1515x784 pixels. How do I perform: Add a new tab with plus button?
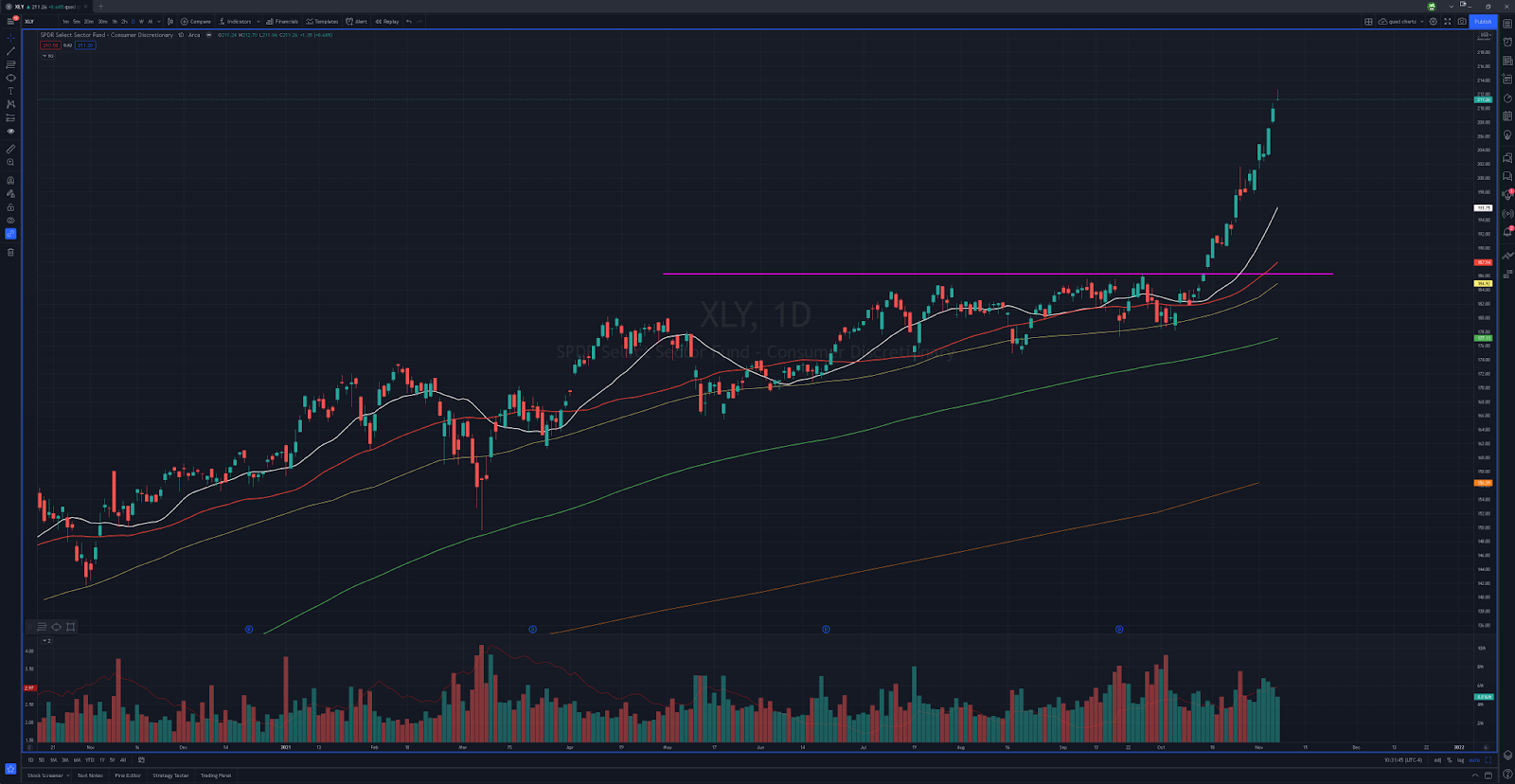[x=100, y=6]
